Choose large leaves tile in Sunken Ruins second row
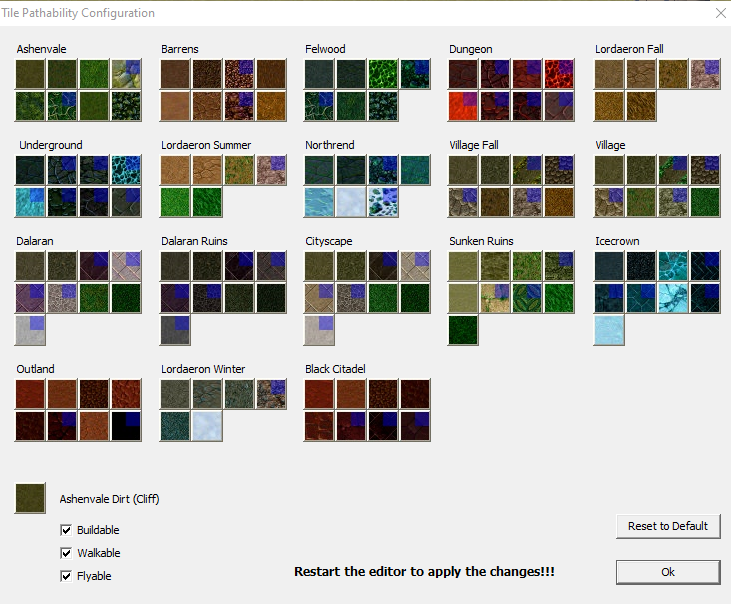Viewport: 731px width, 604px height. point(527,298)
